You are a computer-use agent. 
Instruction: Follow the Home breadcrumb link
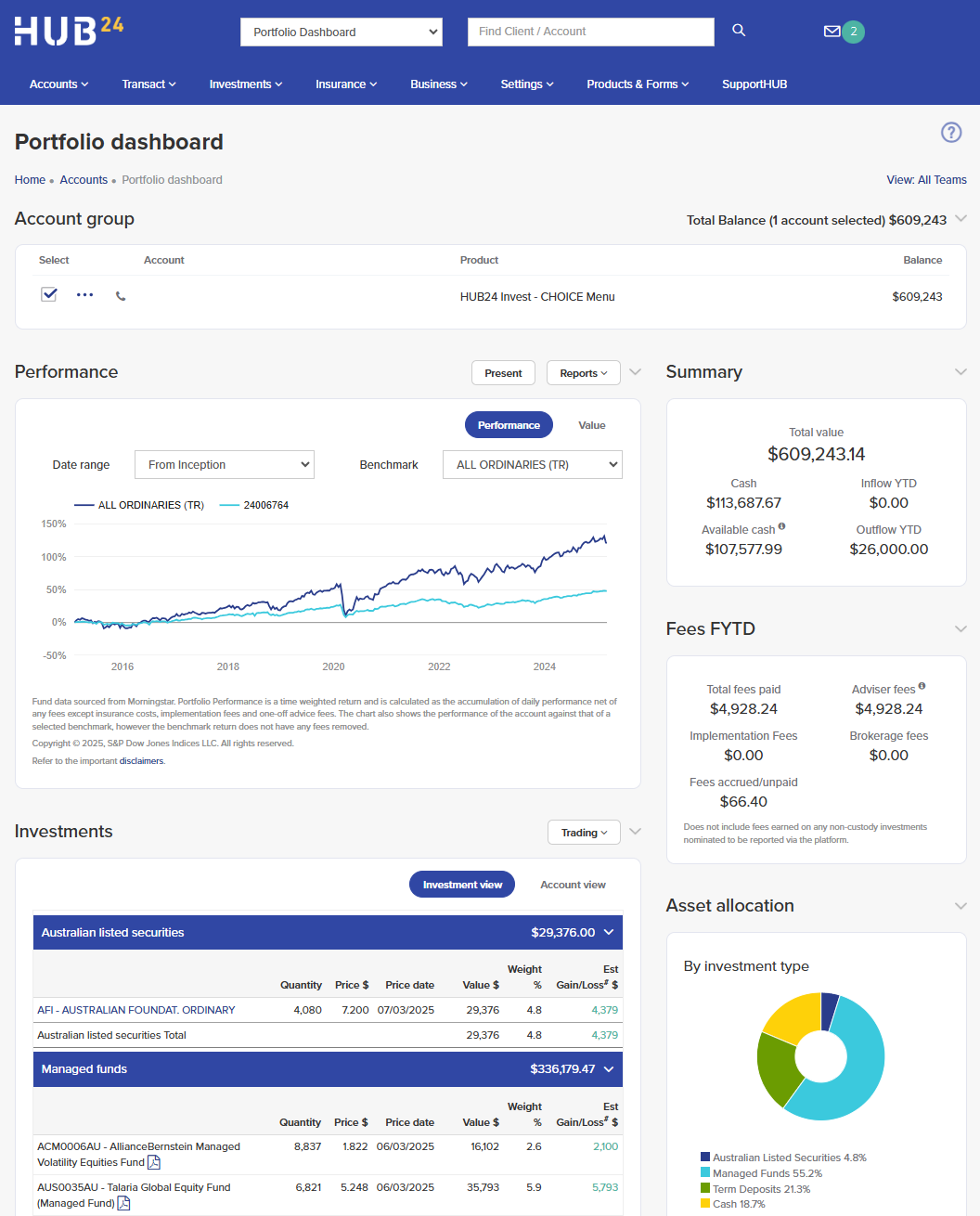(x=30, y=180)
